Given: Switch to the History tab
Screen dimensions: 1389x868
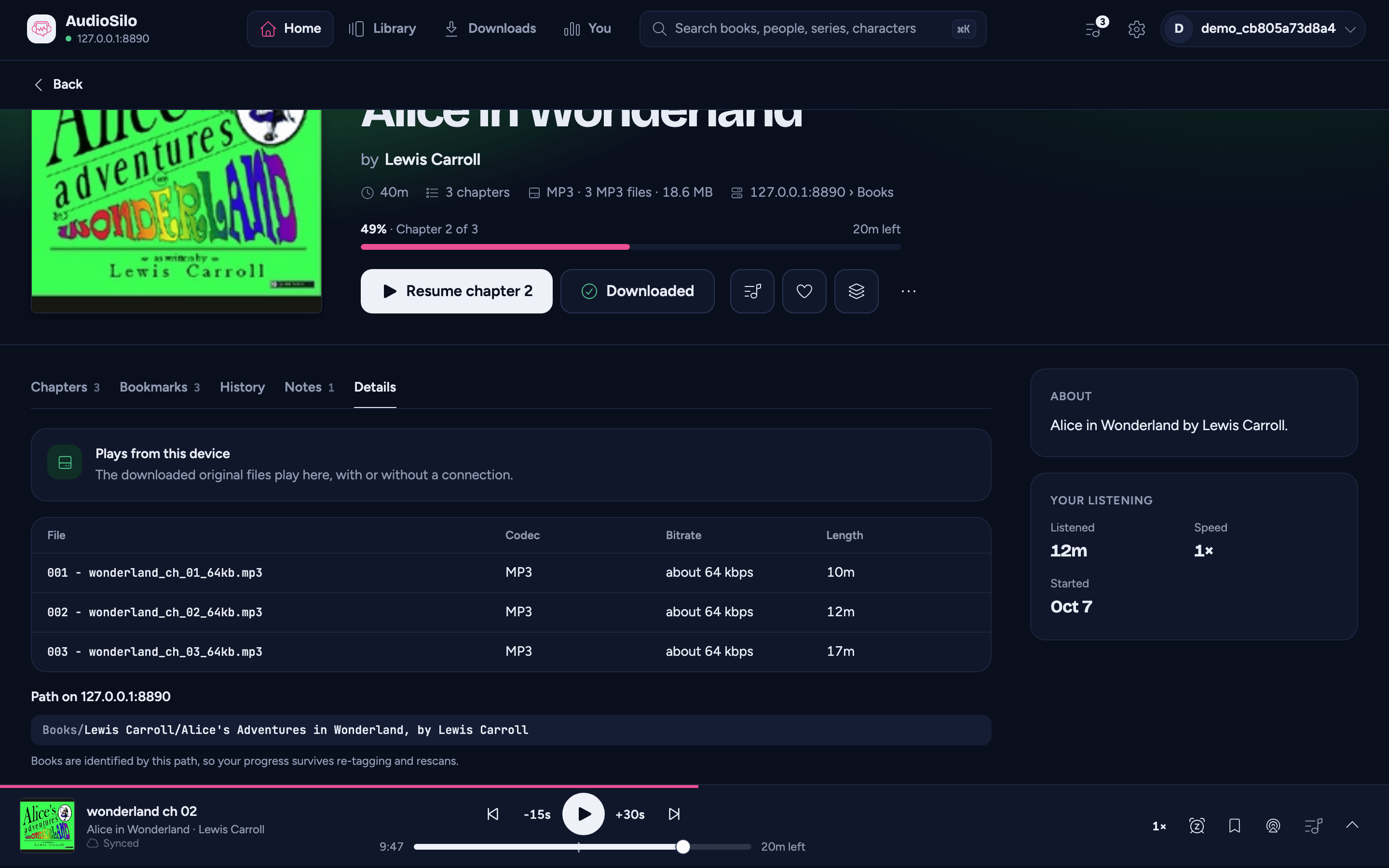Looking at the screenshot, I should point(242,388).
